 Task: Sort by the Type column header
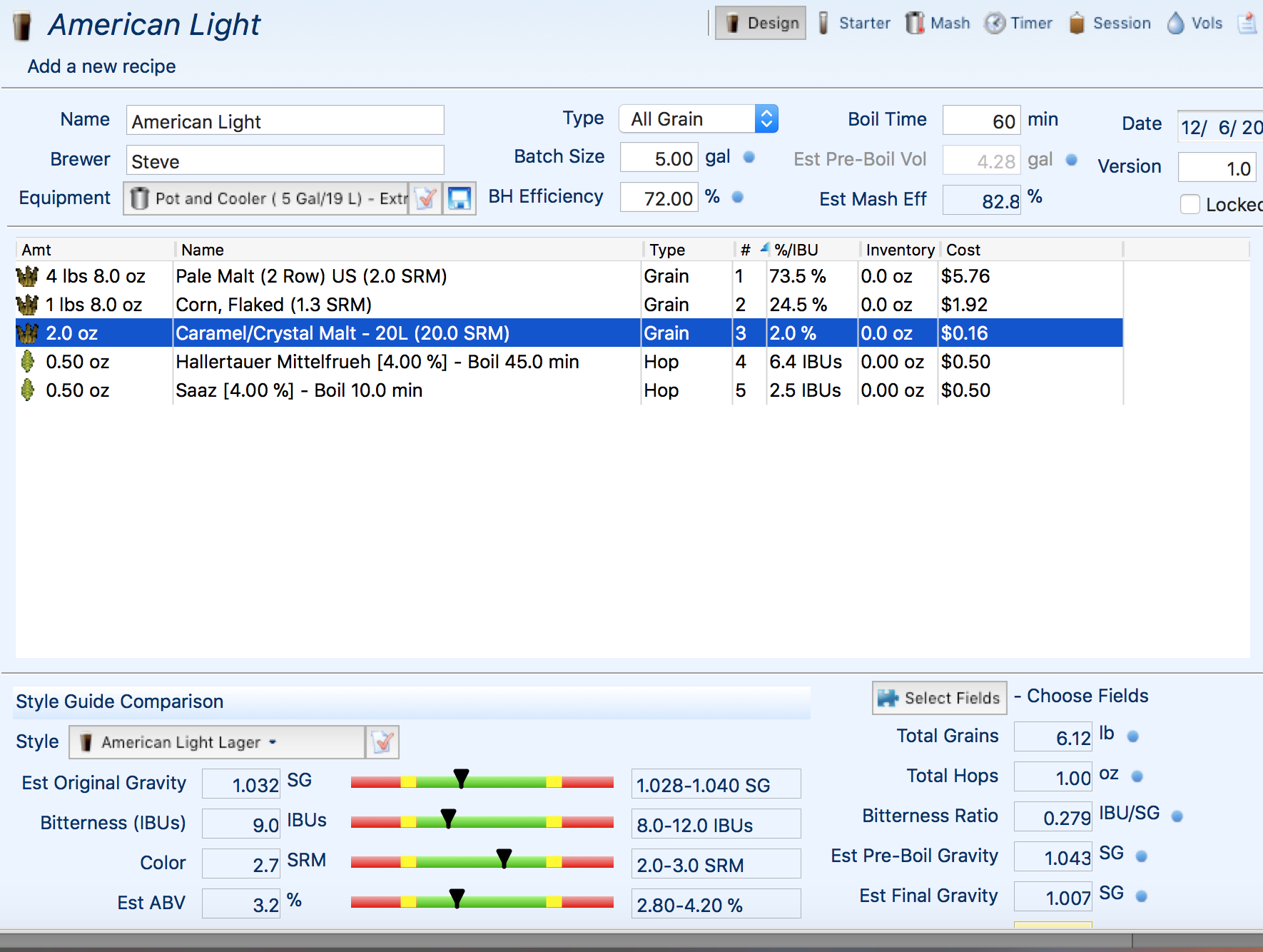pos(689,250)
